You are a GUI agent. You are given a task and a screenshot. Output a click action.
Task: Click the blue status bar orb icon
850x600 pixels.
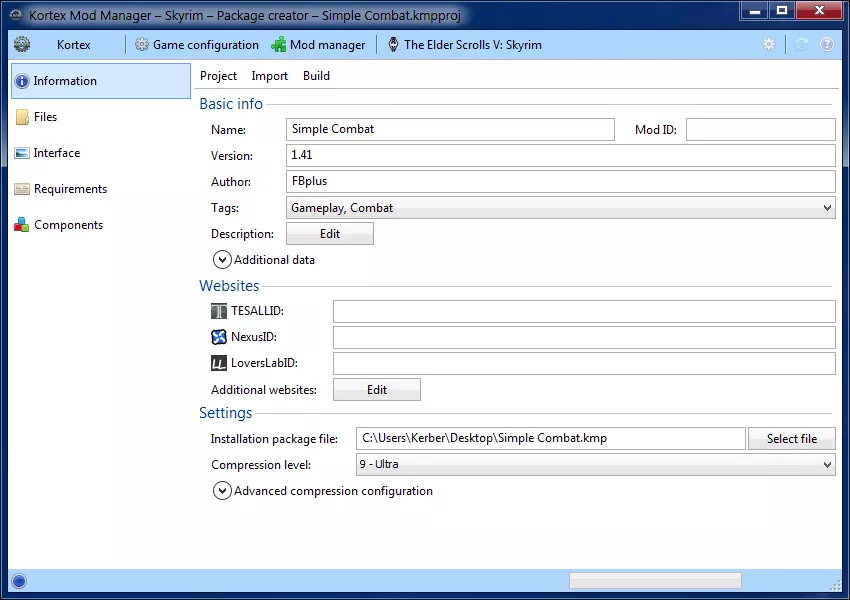pyautogui.click(x=19, y=581)
